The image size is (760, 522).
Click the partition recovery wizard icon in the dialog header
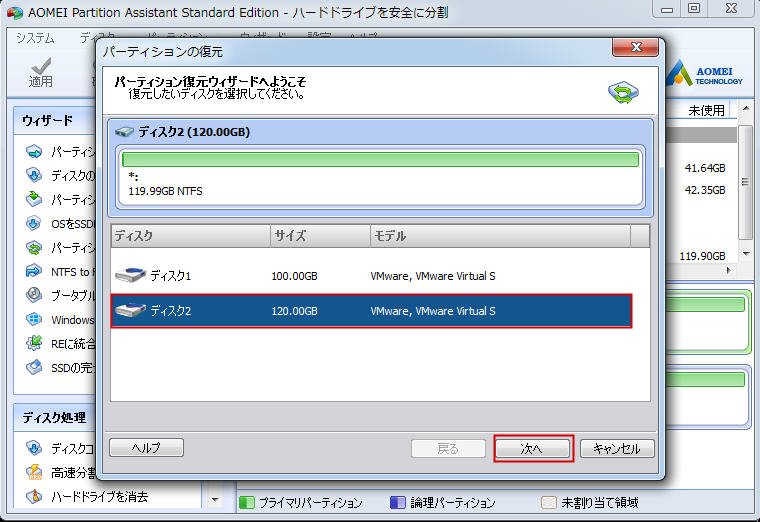click(623, 92)
